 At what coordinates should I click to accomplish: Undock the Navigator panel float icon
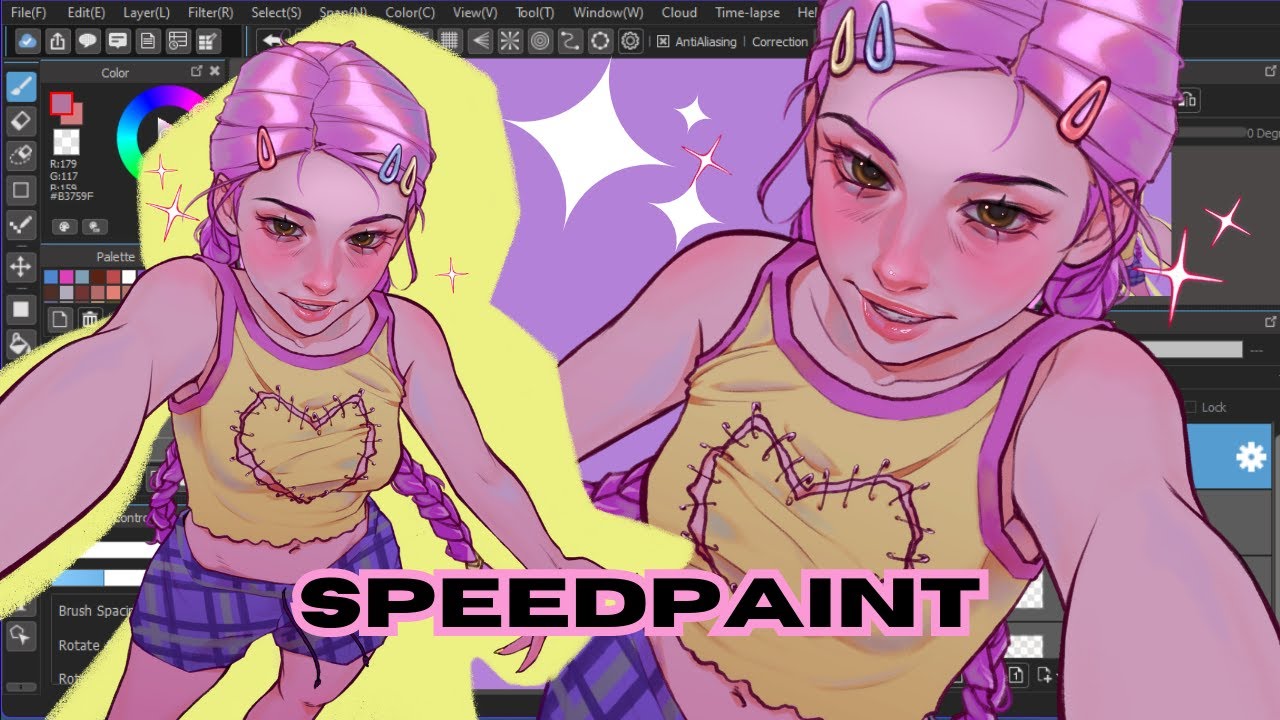(1270, 72)
